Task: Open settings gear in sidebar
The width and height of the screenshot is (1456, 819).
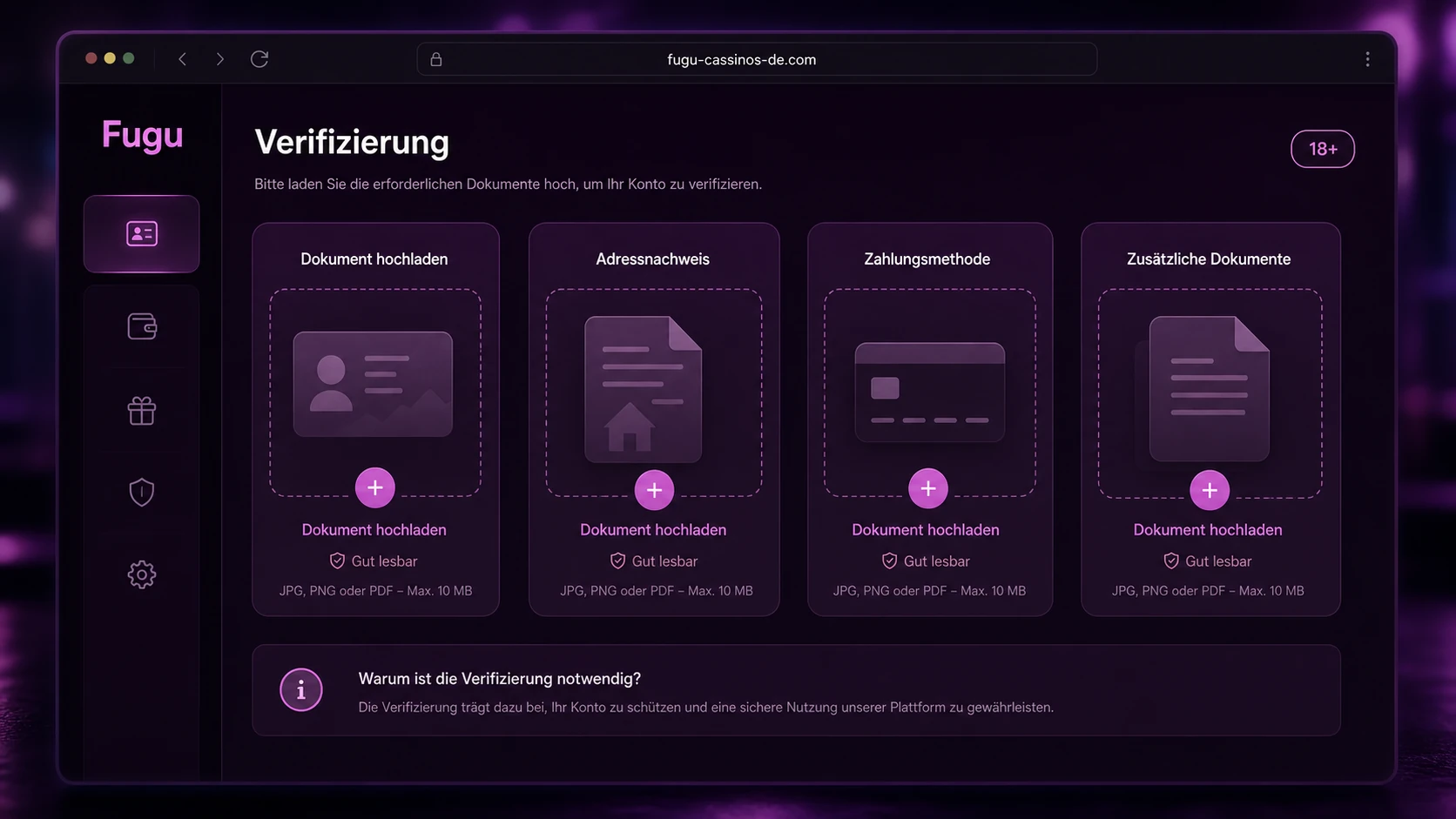Action: pyautogui.click(x=142, y=574)
